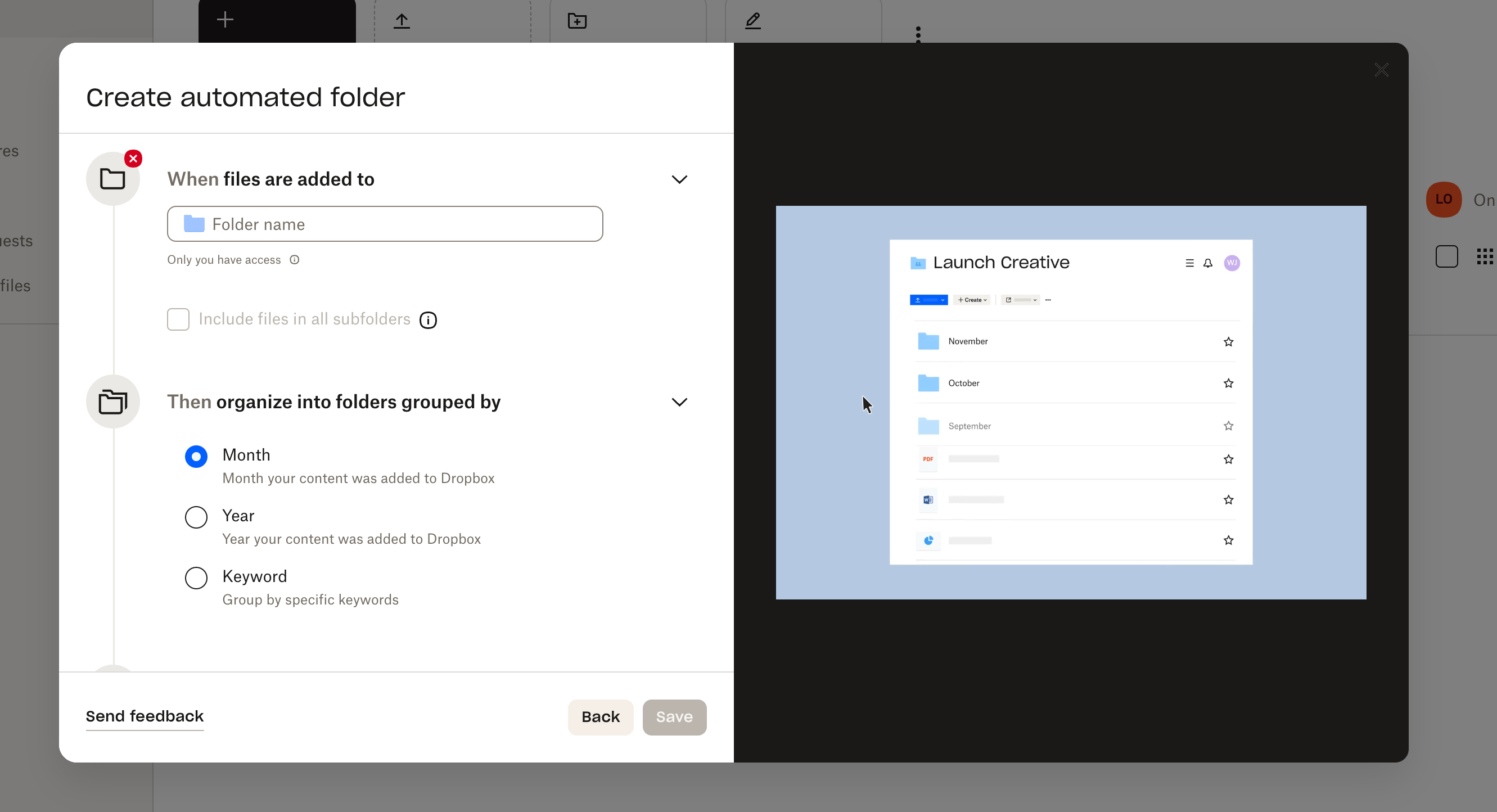
Task: Click the upload arrow icon in toolbar
Action: point(402,21)
